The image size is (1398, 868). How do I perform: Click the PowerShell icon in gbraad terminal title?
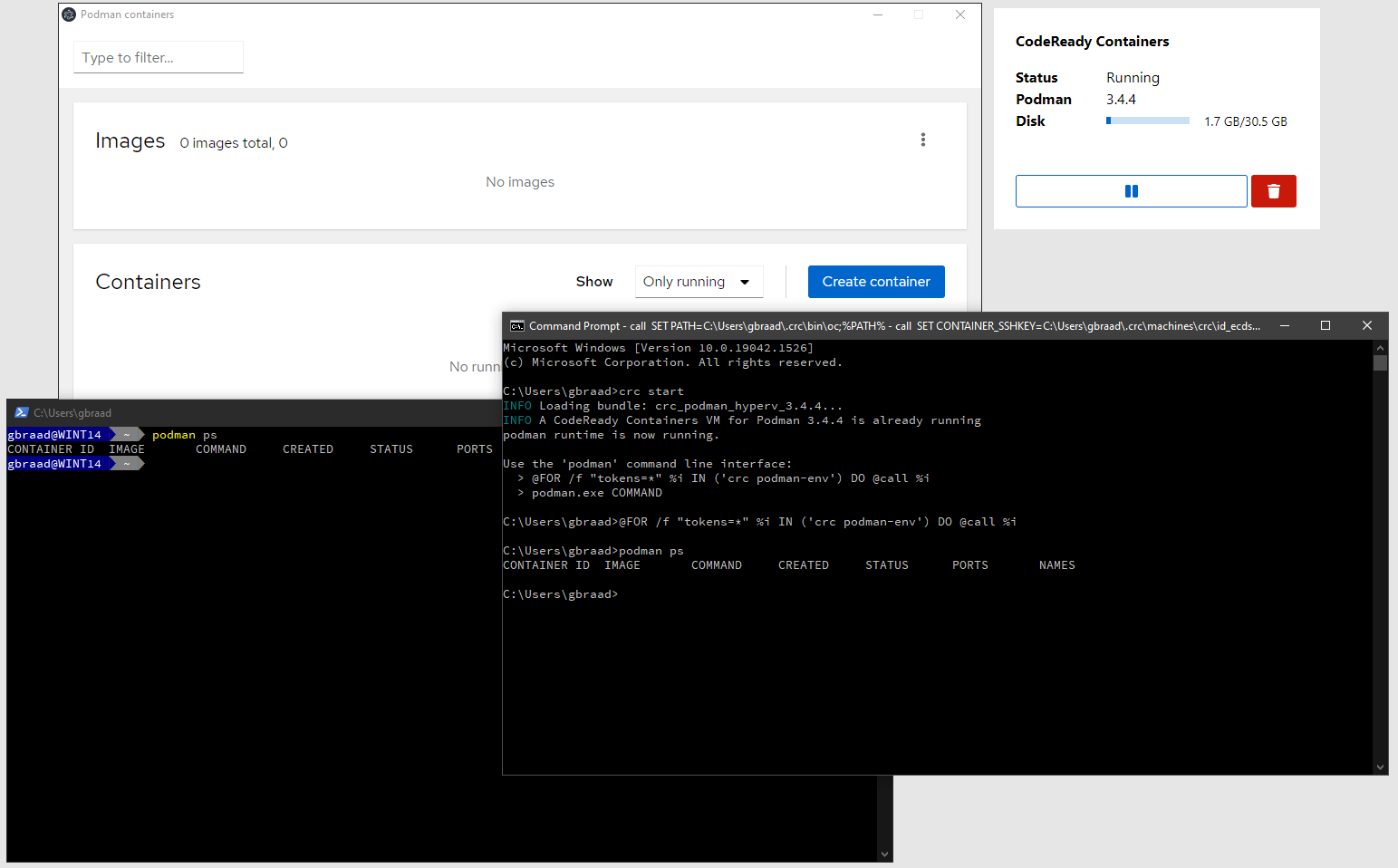point(22,412)
